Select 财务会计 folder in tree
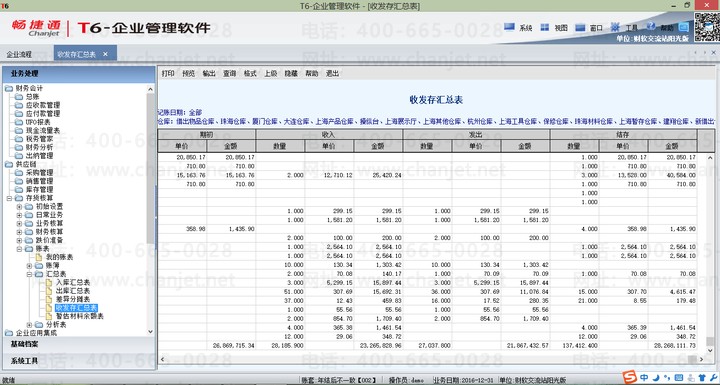Screen dimensions: 720x385 (29, 88)
